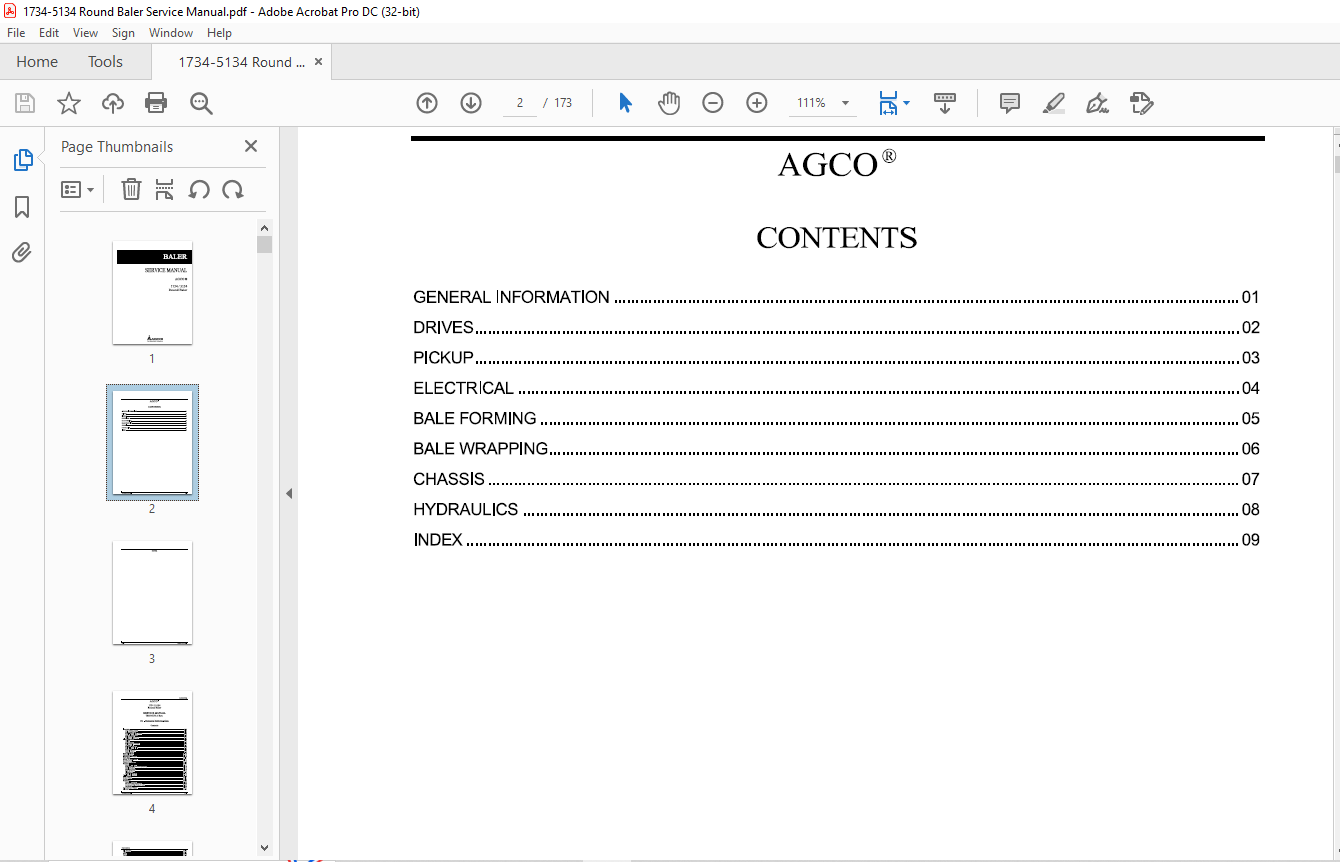Collapse the navigation pane arrow
The width and height of the screenshot is (1340, 862).
pyautogui.click(x=289, y=493)
